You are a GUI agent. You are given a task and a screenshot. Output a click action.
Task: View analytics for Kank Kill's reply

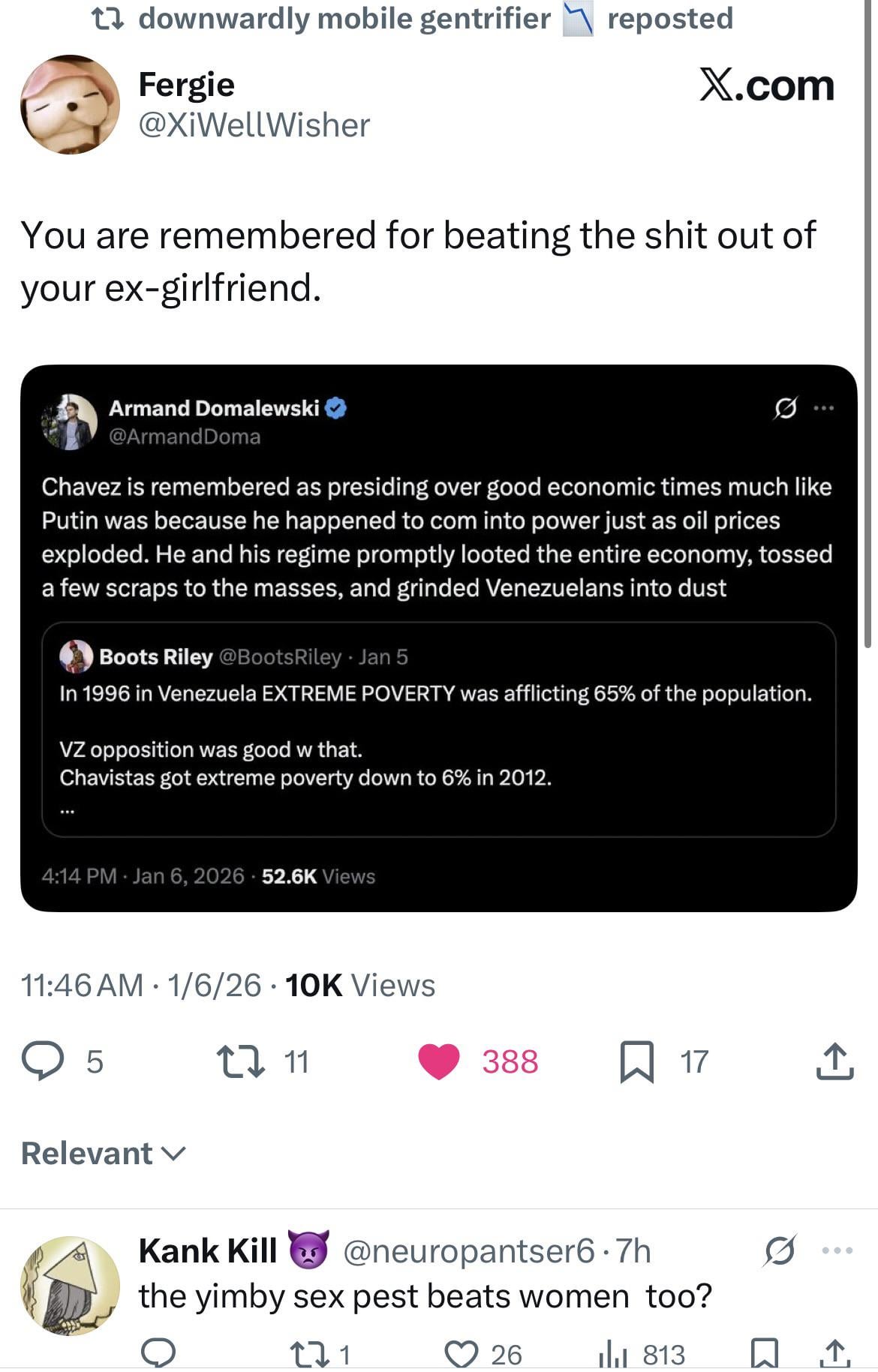coord(613,1352)
